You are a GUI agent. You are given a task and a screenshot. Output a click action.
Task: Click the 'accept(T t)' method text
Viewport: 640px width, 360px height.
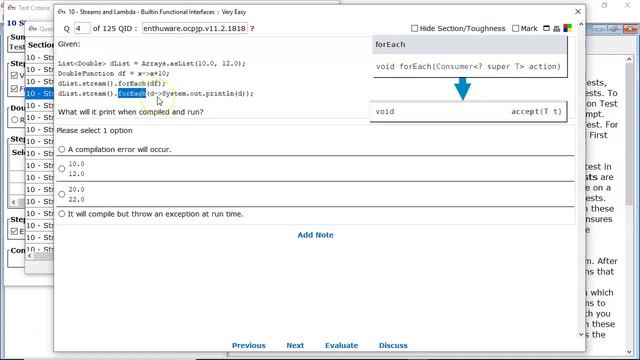pos(536,111)
